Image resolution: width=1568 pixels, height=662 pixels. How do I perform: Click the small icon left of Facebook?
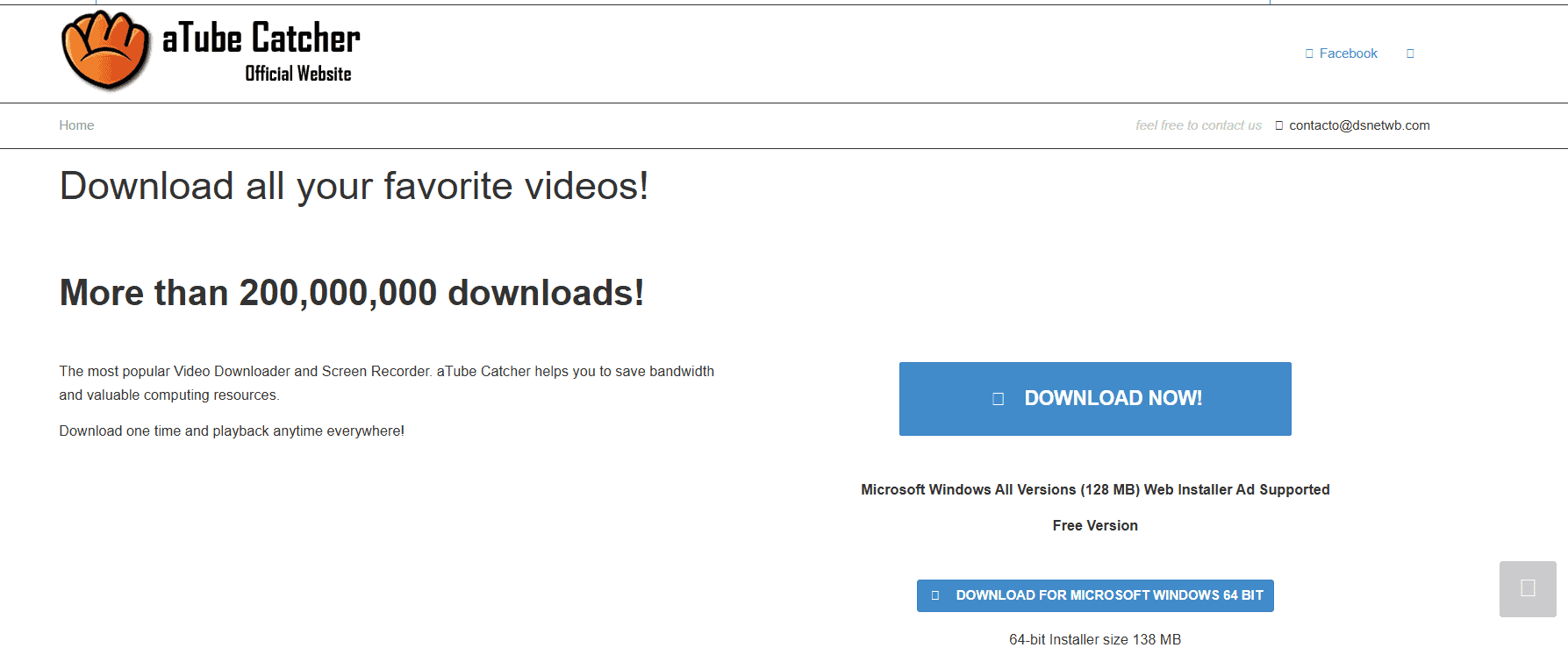[1309, 53]
